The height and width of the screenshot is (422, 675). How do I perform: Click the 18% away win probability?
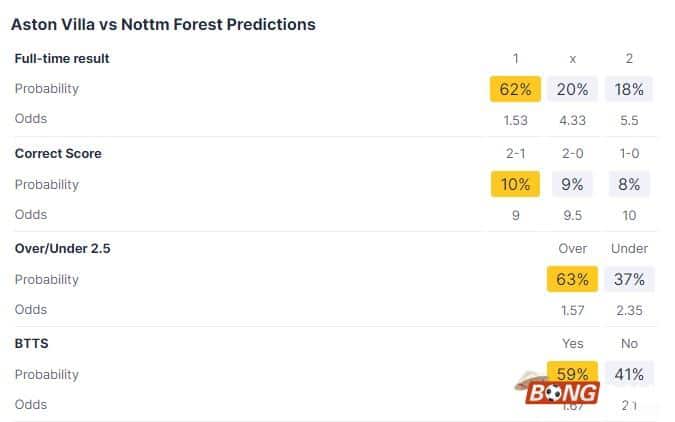(629, 89)
